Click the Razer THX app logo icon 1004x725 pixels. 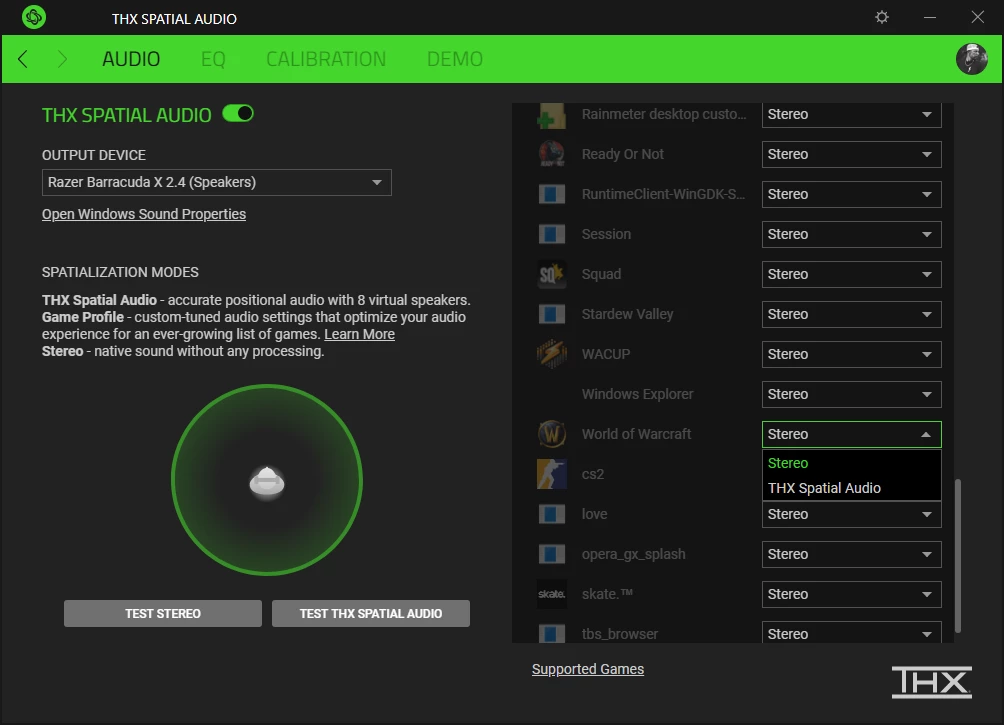(34, 17)
